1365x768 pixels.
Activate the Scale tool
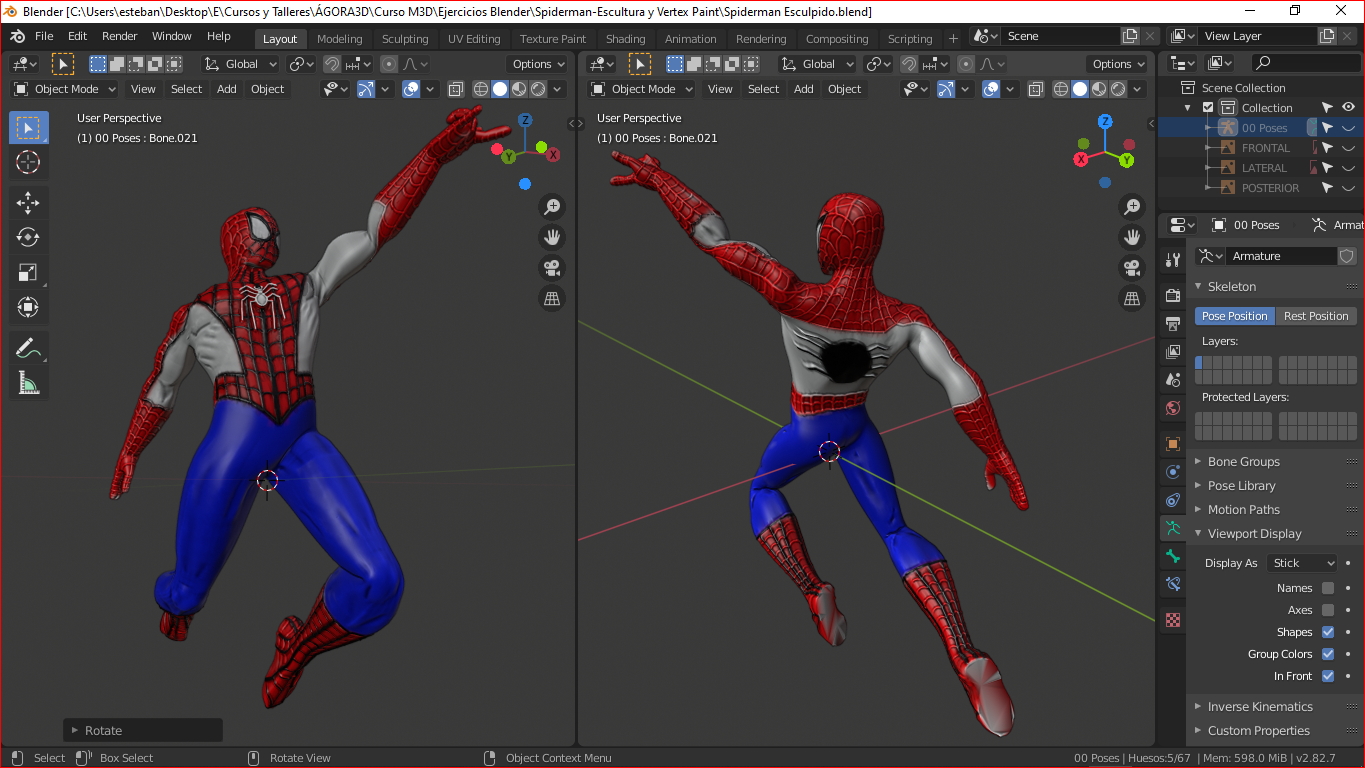pyautogui.click(x=28, y=272)
